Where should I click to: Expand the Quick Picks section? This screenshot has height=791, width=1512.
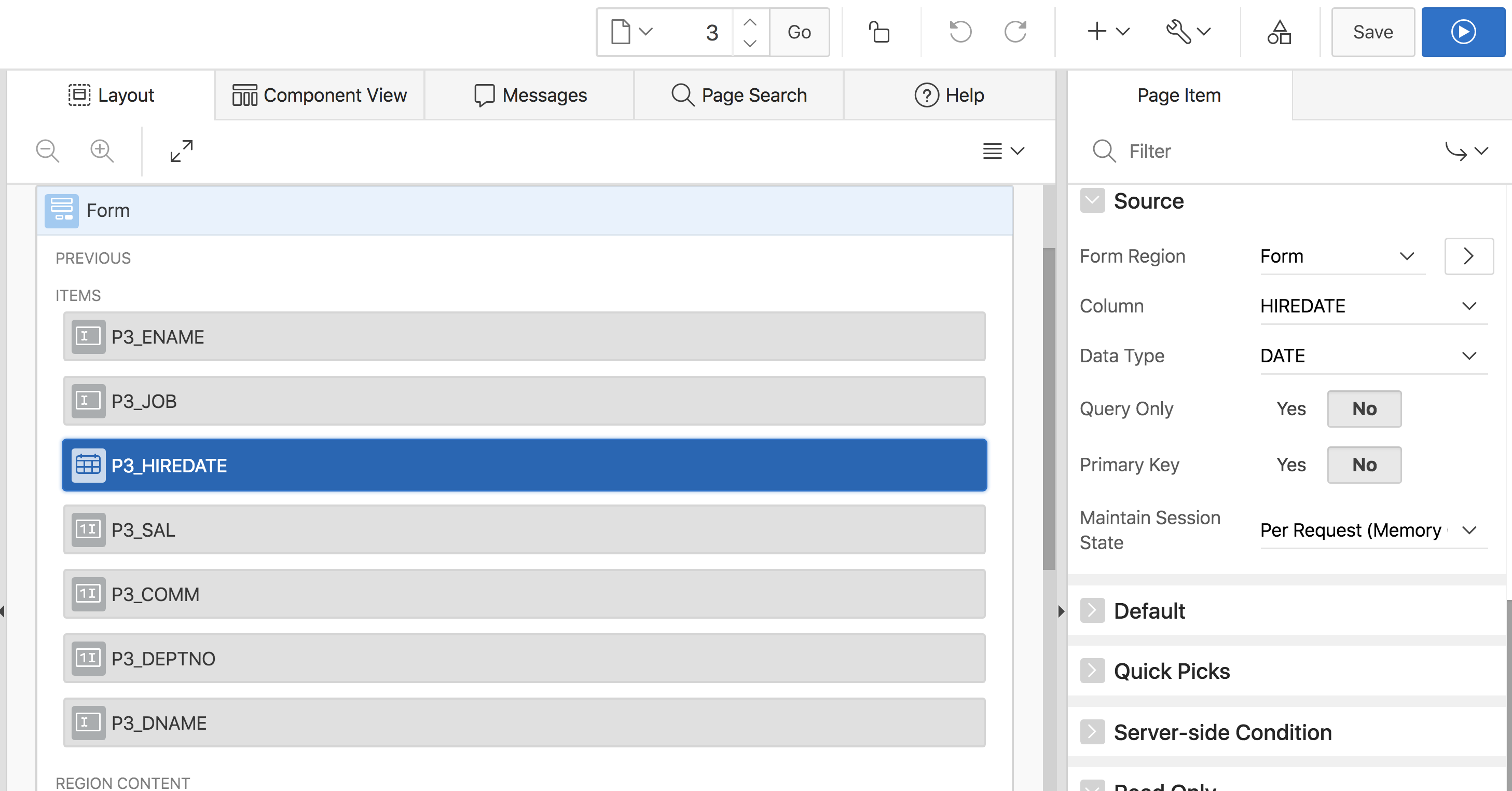[1092, 671]
